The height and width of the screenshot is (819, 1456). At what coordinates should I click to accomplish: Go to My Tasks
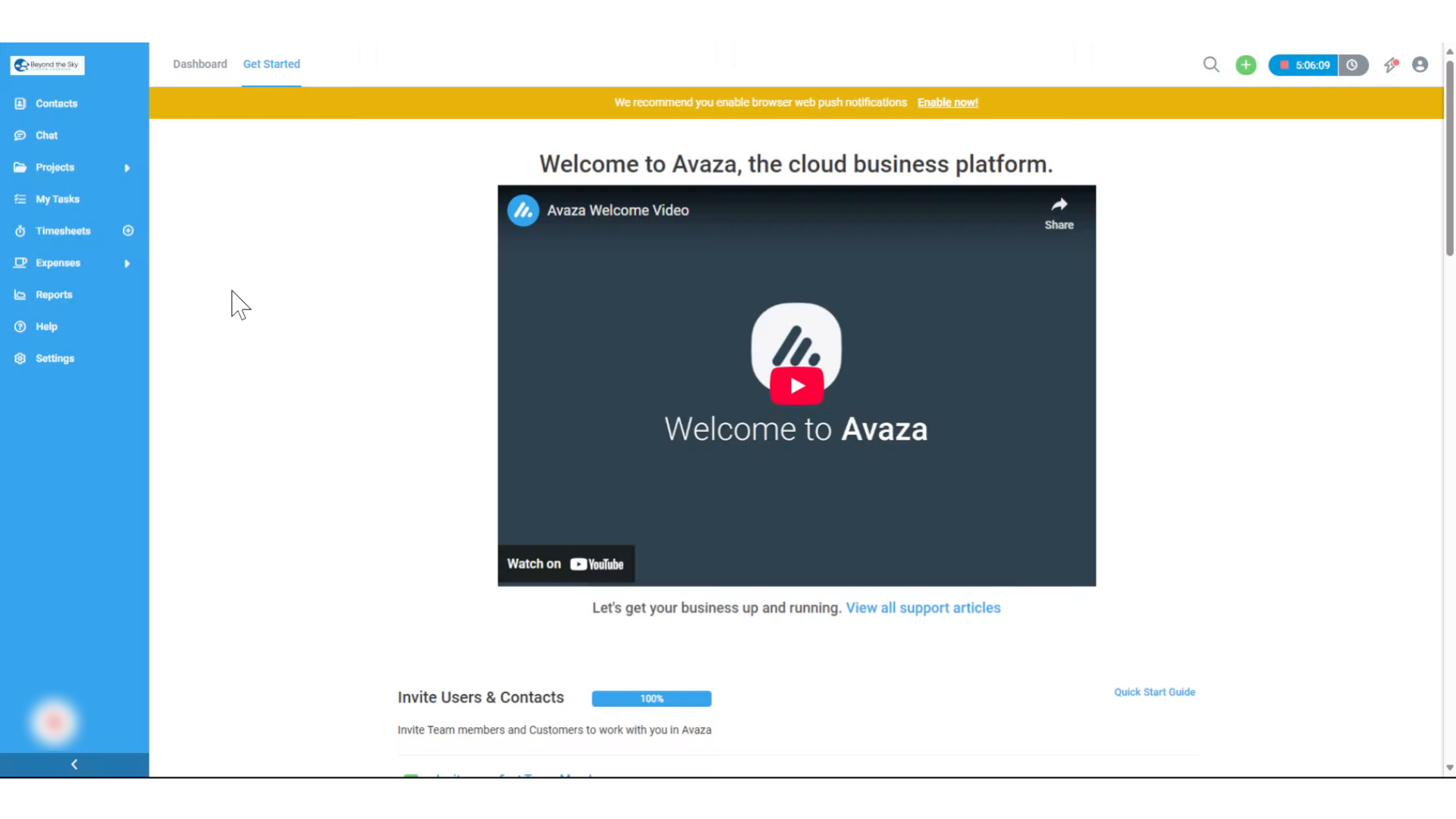point(57,199)
